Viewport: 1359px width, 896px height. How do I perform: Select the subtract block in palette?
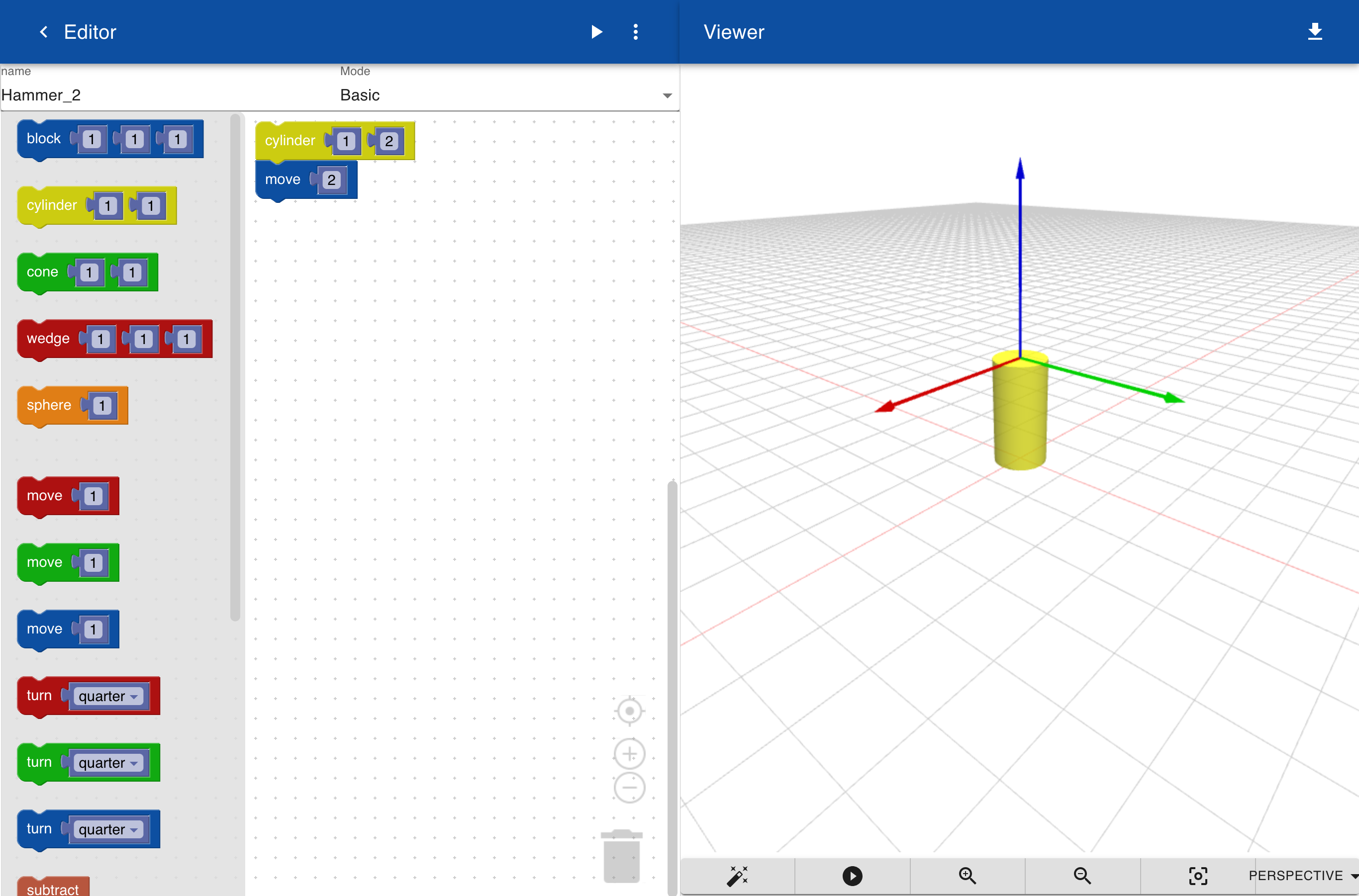53,887
